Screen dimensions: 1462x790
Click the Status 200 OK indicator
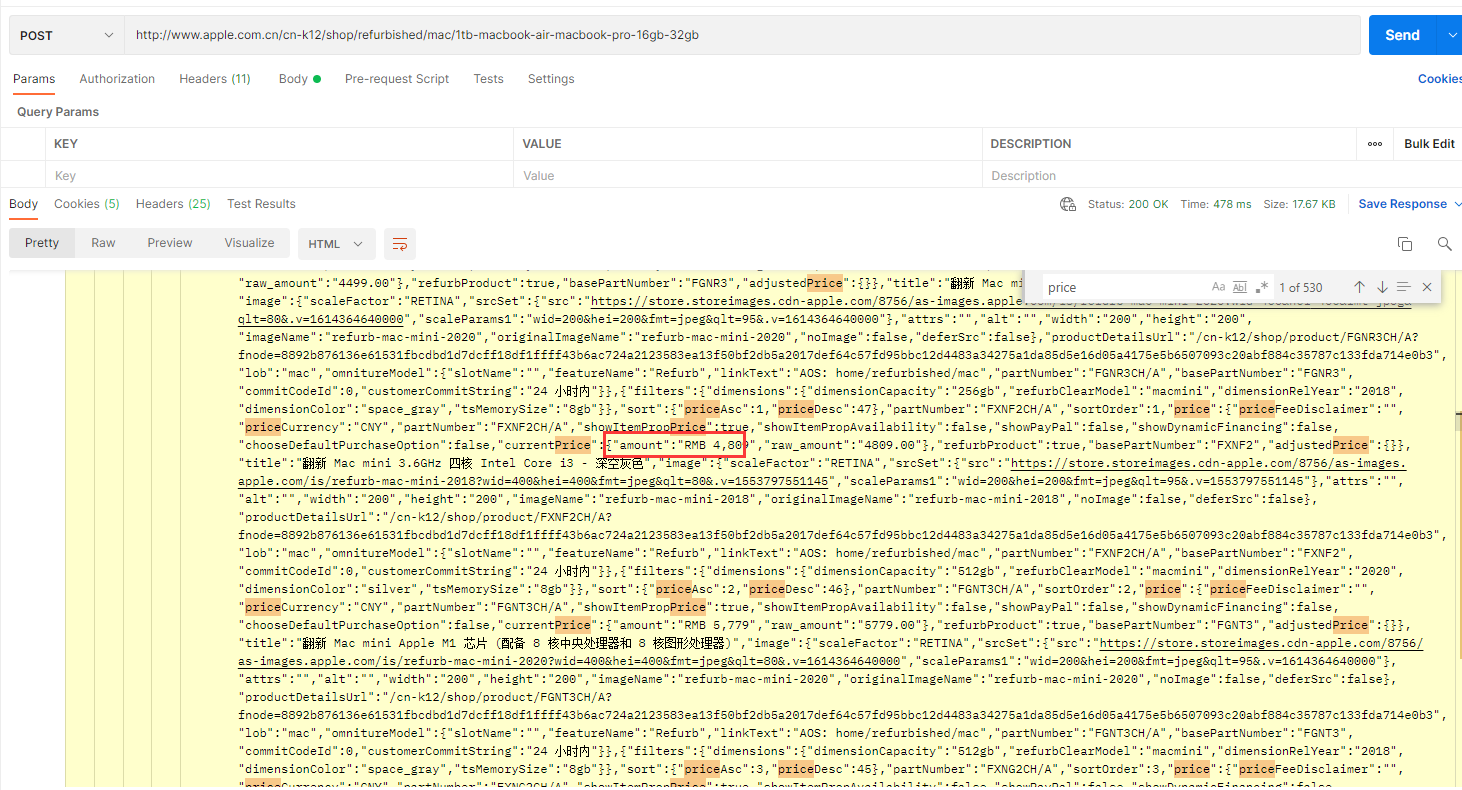1128,204
